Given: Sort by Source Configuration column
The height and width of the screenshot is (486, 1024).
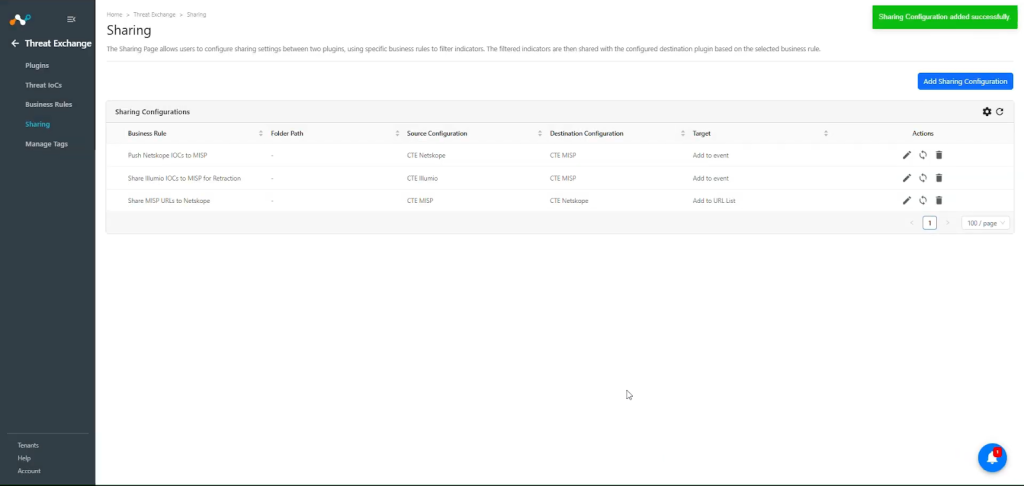Looking at the screenshot, I should pyautogui.click(x=539, y=133).
